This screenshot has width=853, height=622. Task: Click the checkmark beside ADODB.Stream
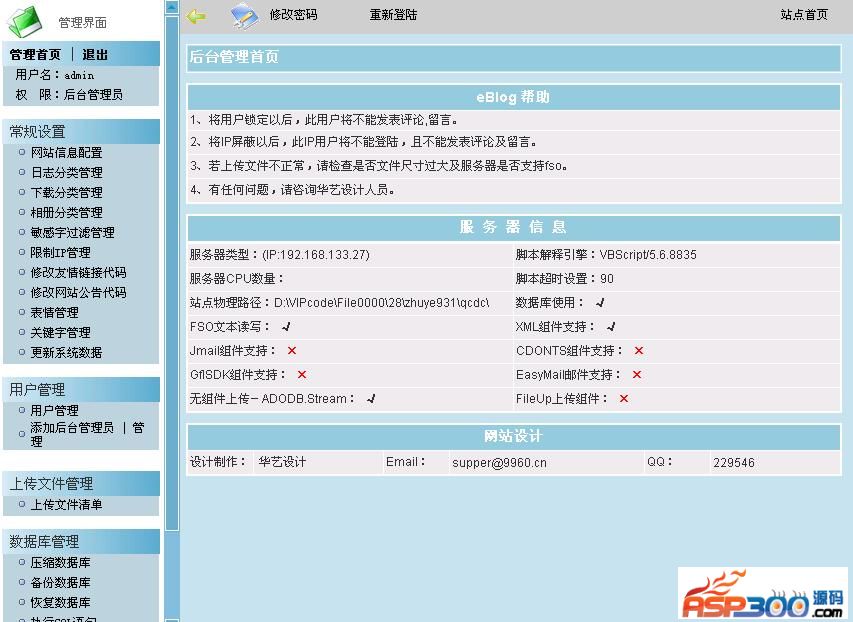tap(371, 399)
